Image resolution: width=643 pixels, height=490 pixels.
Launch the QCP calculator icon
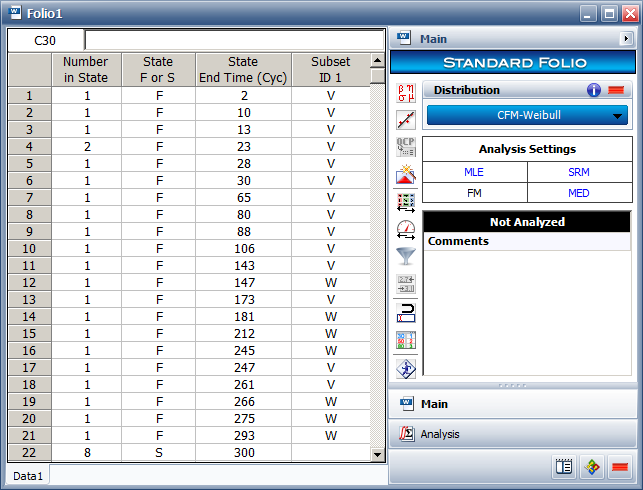coord(406,148)
